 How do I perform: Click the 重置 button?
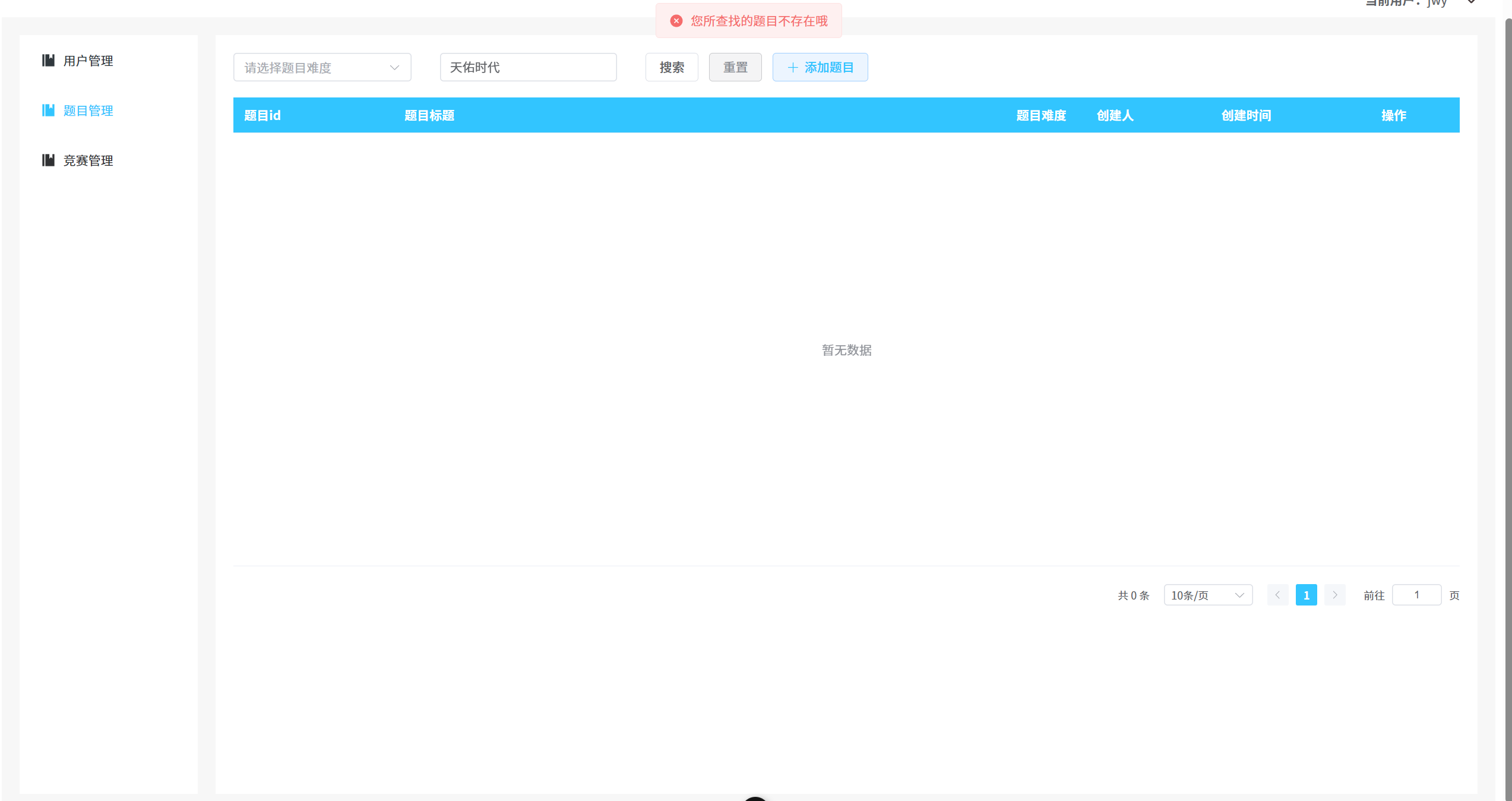(735, 67)
